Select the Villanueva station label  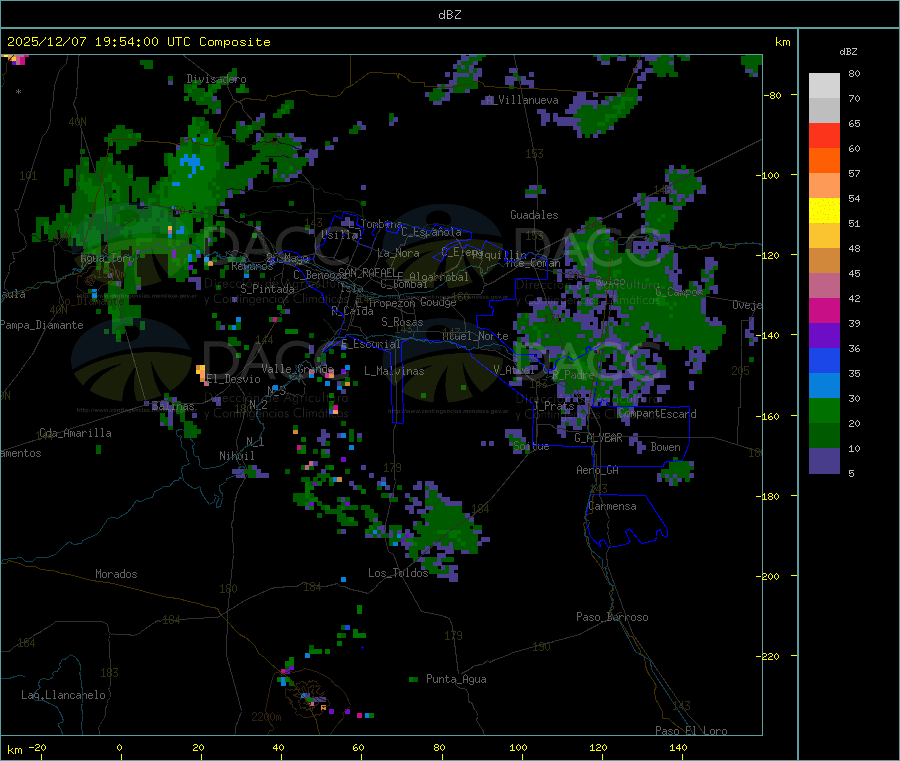point(523,100)
